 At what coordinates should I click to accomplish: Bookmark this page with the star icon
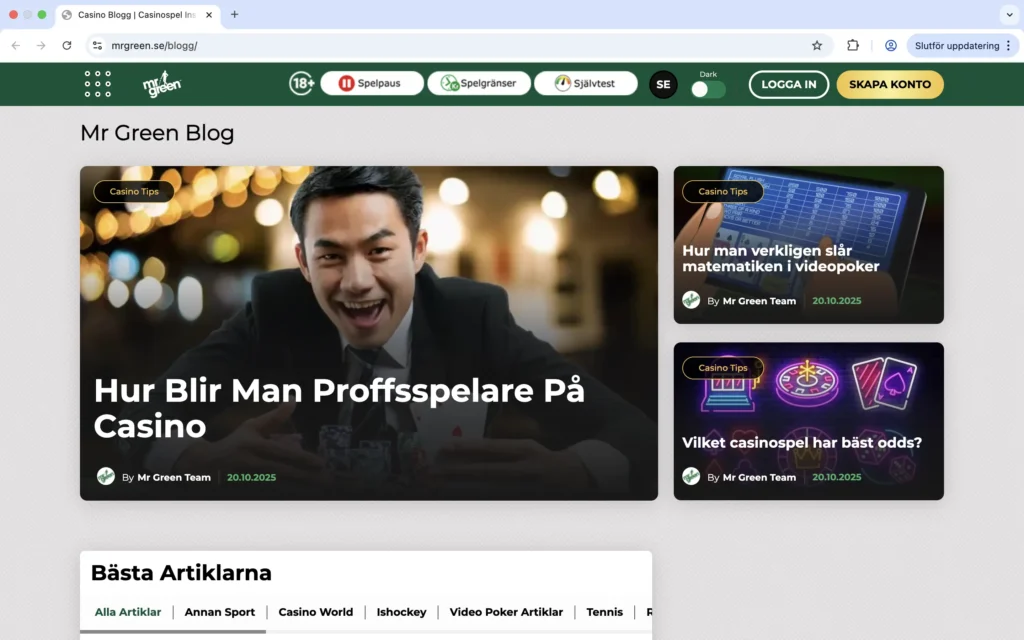(x=817, y=46)
